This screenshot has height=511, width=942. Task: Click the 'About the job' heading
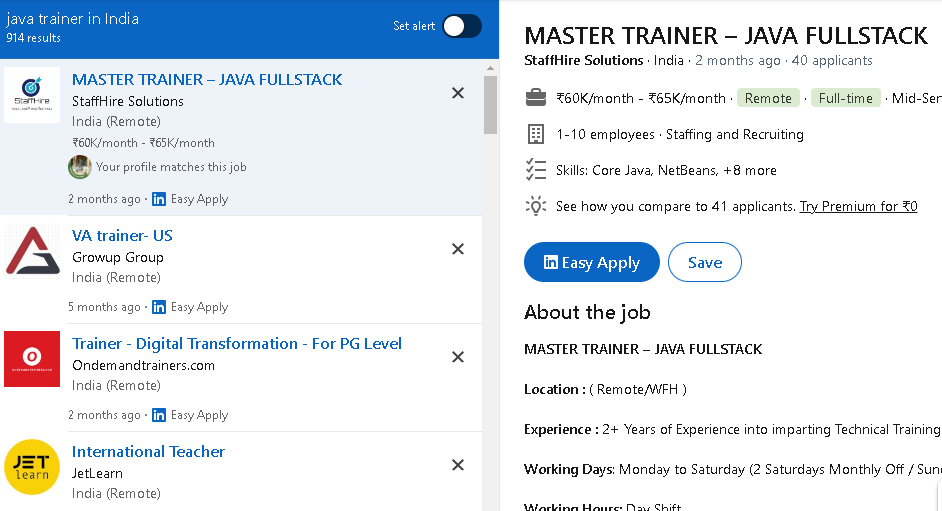pyautogui.click(x=587, y=312)
